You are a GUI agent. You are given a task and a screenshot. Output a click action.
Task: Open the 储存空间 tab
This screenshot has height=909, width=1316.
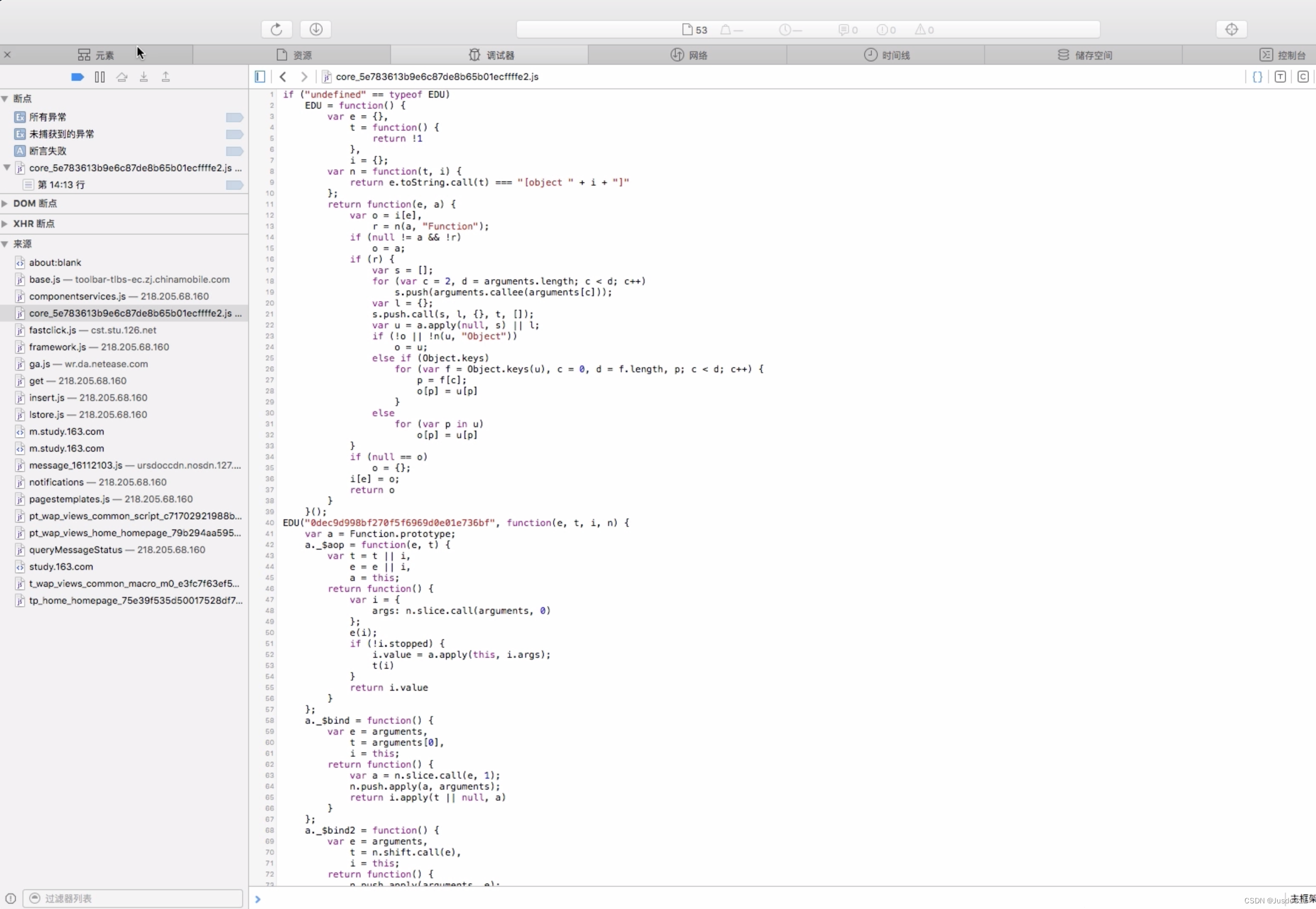click(1084, 55)
